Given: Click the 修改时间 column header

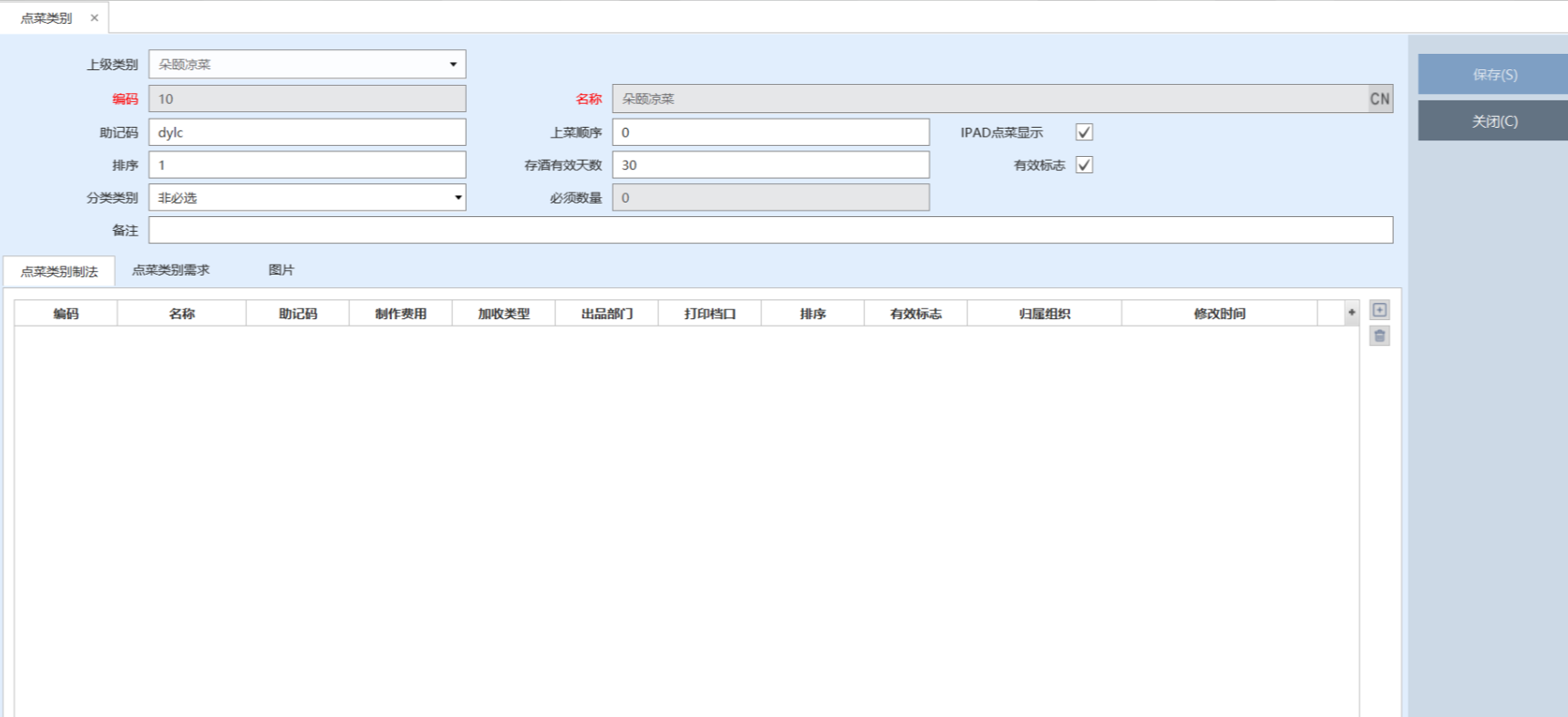Looking at the screenshot, I should pyautogui.click(x=1219, y=314).
